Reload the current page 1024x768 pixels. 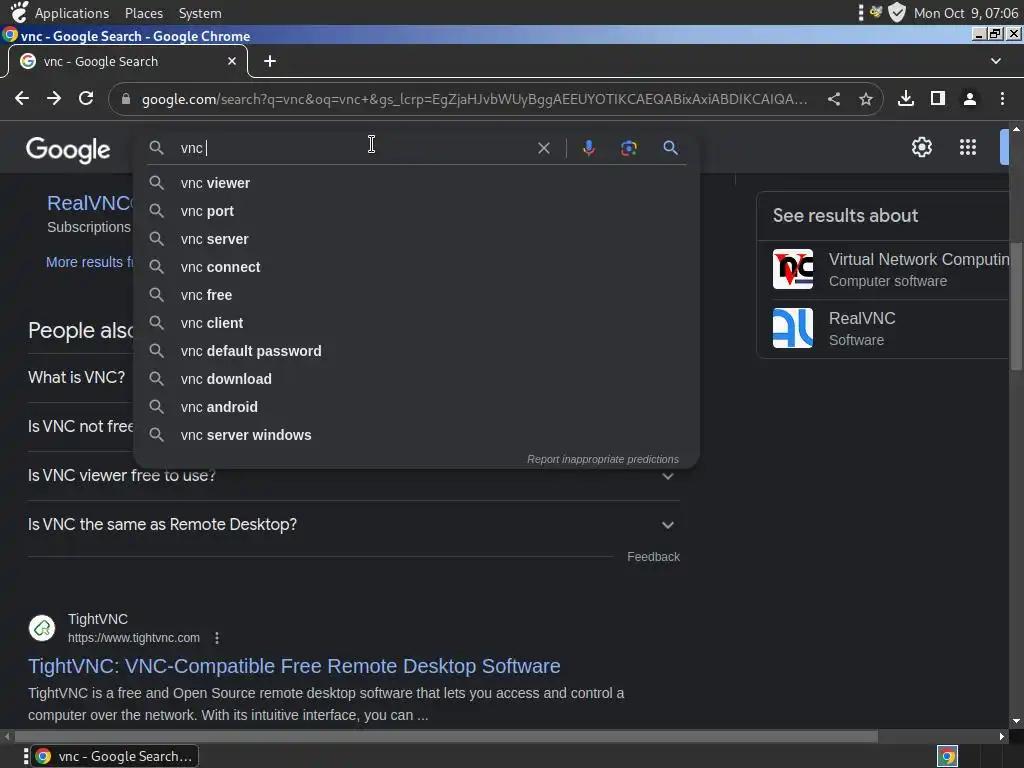(86, 99)
